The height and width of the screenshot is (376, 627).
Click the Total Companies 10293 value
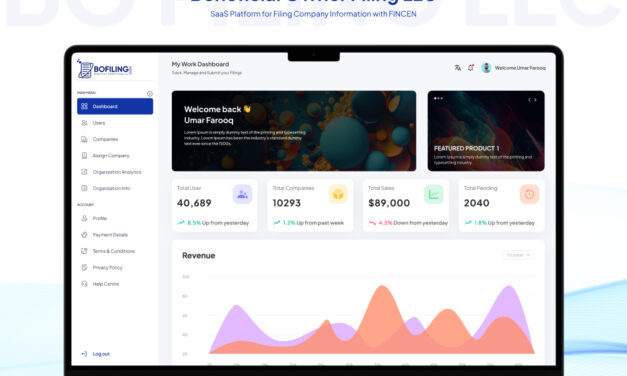tap(287, 203)
